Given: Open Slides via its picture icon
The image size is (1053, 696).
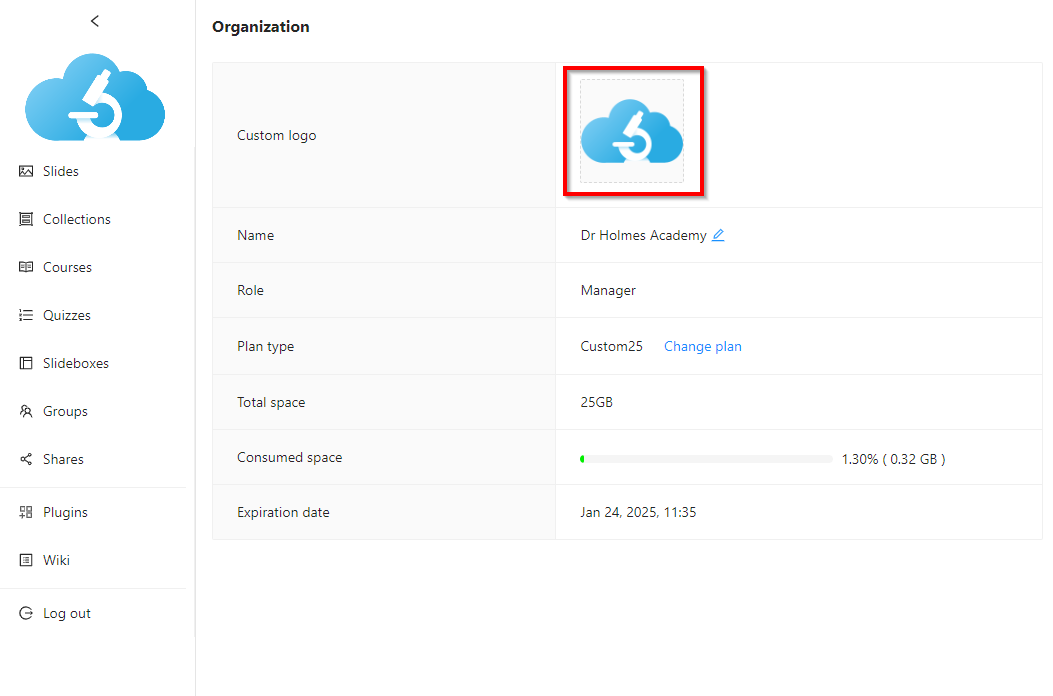Looking at the screenshot, I should click(x=26, y=171).
